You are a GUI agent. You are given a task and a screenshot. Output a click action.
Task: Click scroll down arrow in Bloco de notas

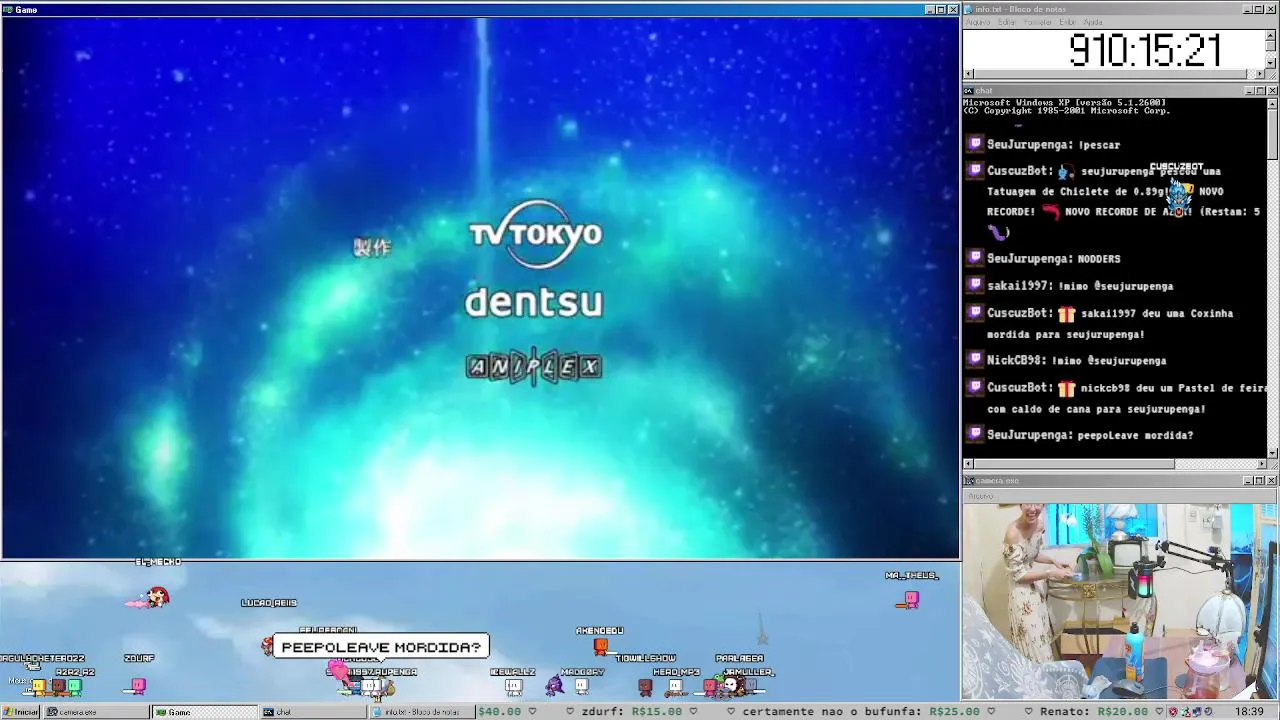tap(1271, 63)
